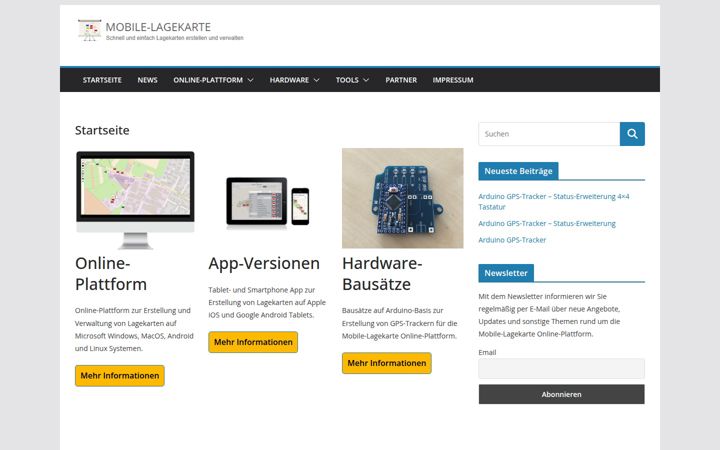720x450 pixels.
Task: Open the Arduino GPS-Tracker post link
Action: coord(512,240)
